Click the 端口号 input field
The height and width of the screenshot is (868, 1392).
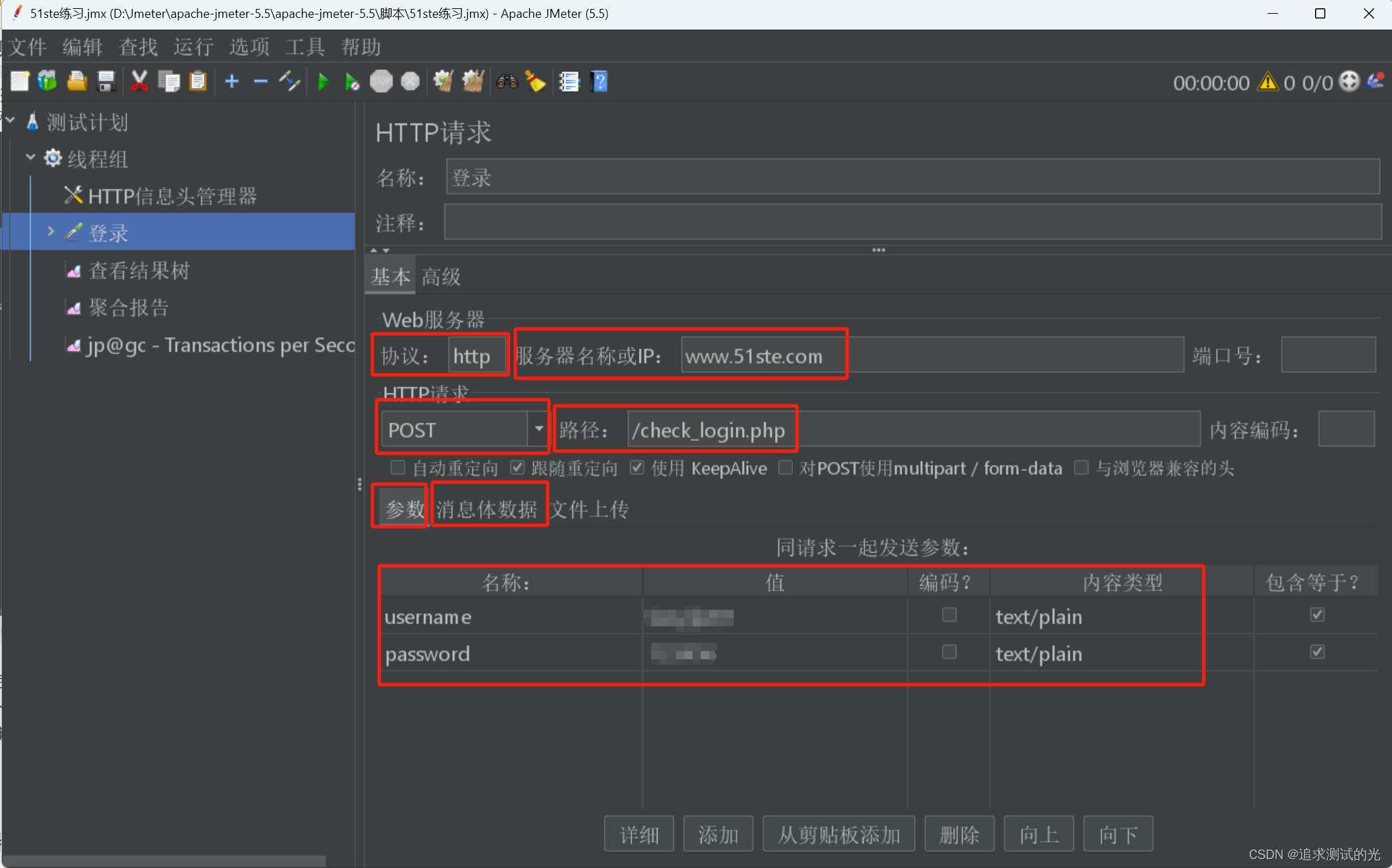tap(1328, 355)
